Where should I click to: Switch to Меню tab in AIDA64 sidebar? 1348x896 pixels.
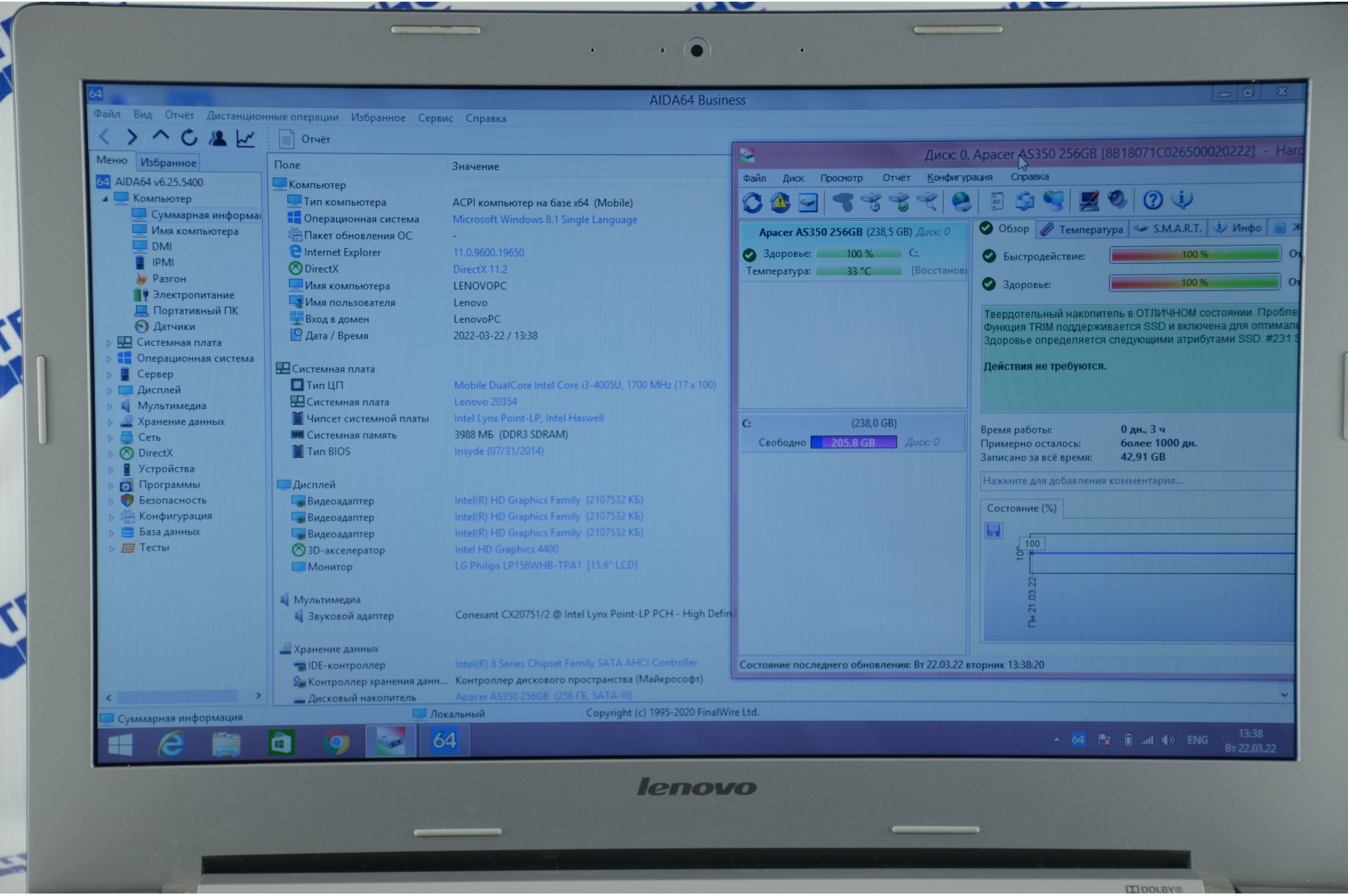point(112,160)
